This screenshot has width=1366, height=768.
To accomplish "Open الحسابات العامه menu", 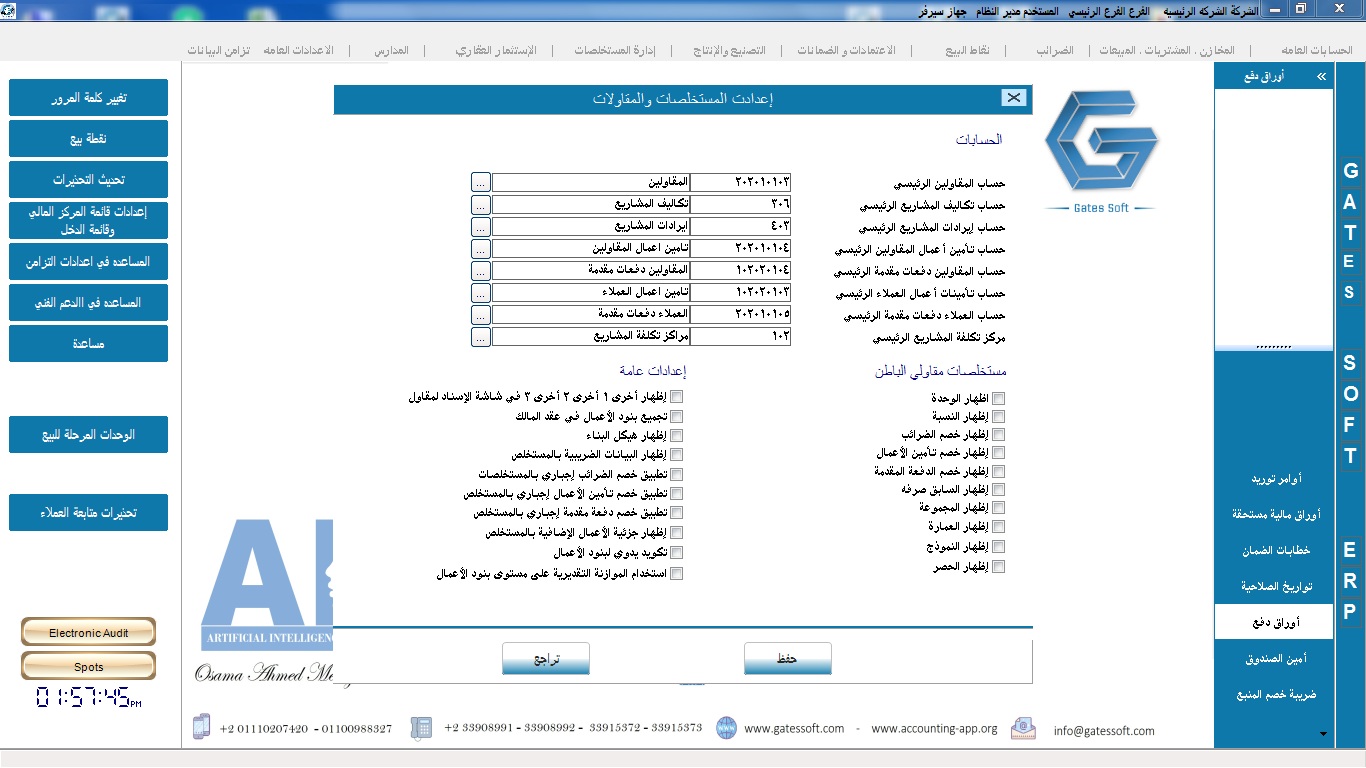I will 1316,50.
